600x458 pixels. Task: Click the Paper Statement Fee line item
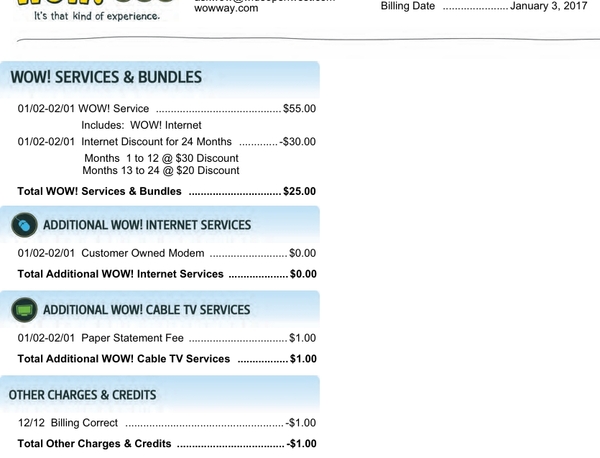click(x=167, y=338)
